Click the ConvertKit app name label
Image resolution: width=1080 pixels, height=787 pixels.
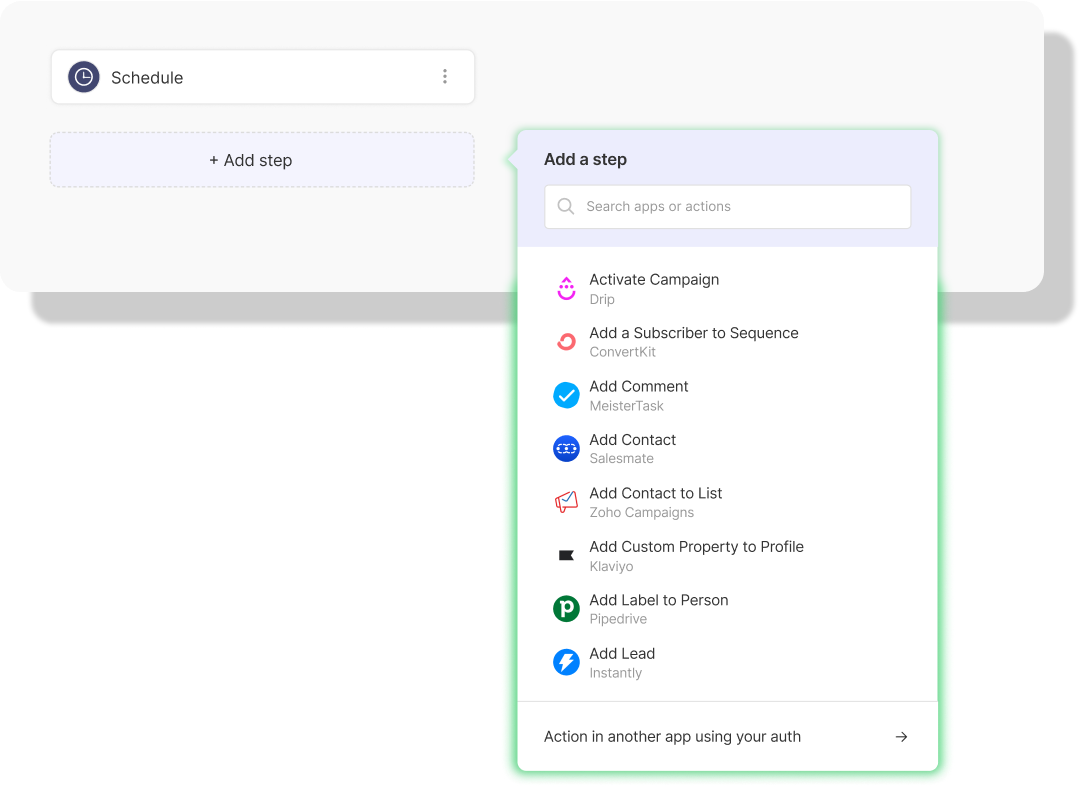(x=622, y=352)
